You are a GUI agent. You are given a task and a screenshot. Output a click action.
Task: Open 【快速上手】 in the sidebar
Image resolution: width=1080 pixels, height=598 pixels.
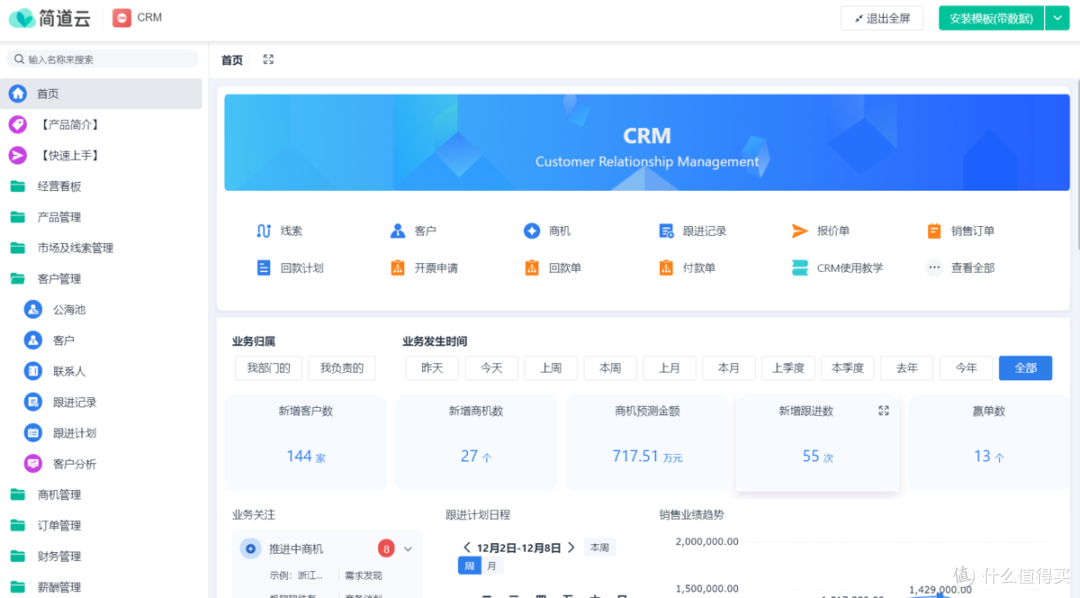pos(102,156)
